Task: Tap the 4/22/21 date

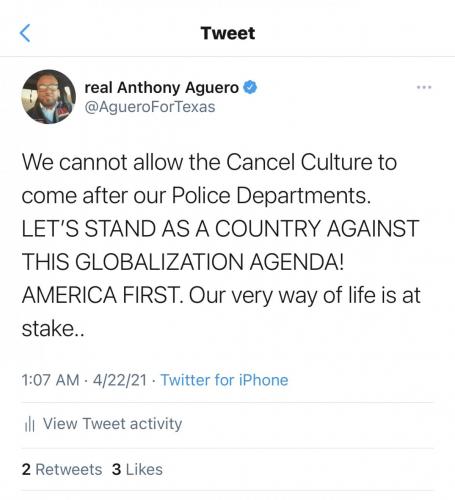Action: pos(120,380)
